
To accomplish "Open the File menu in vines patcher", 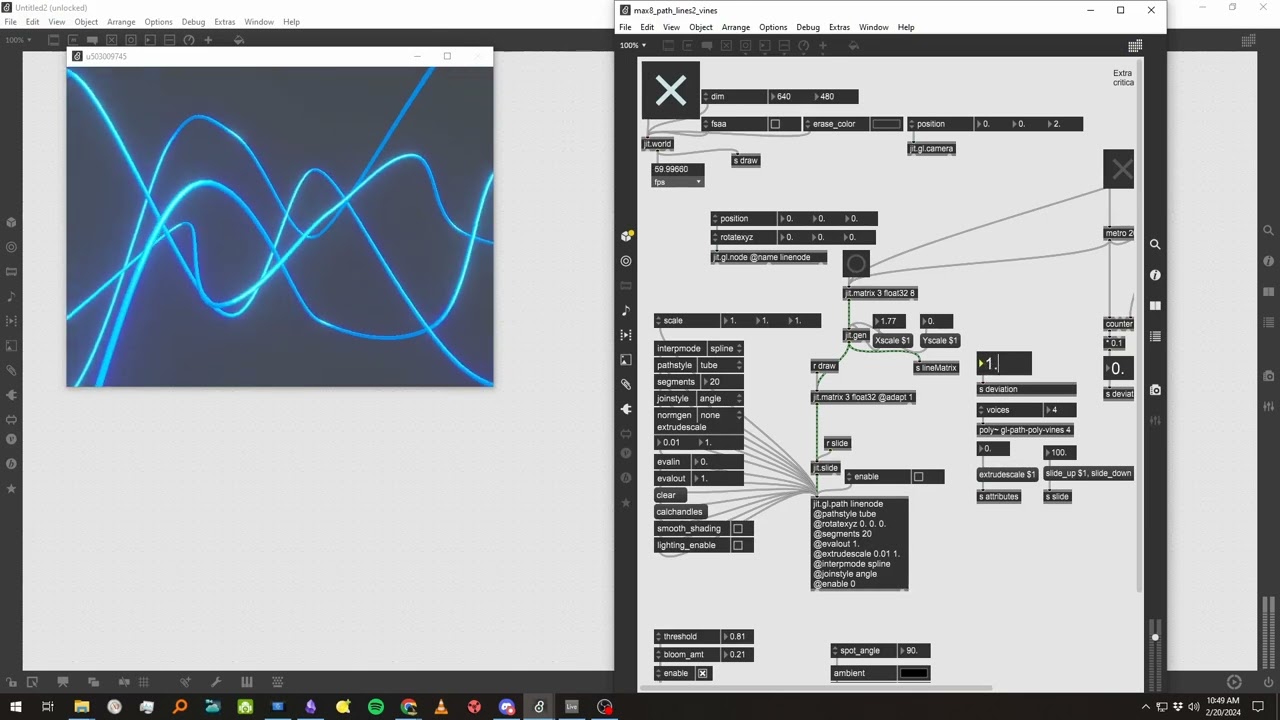I will pyautogui.click(x=625, y=27).
